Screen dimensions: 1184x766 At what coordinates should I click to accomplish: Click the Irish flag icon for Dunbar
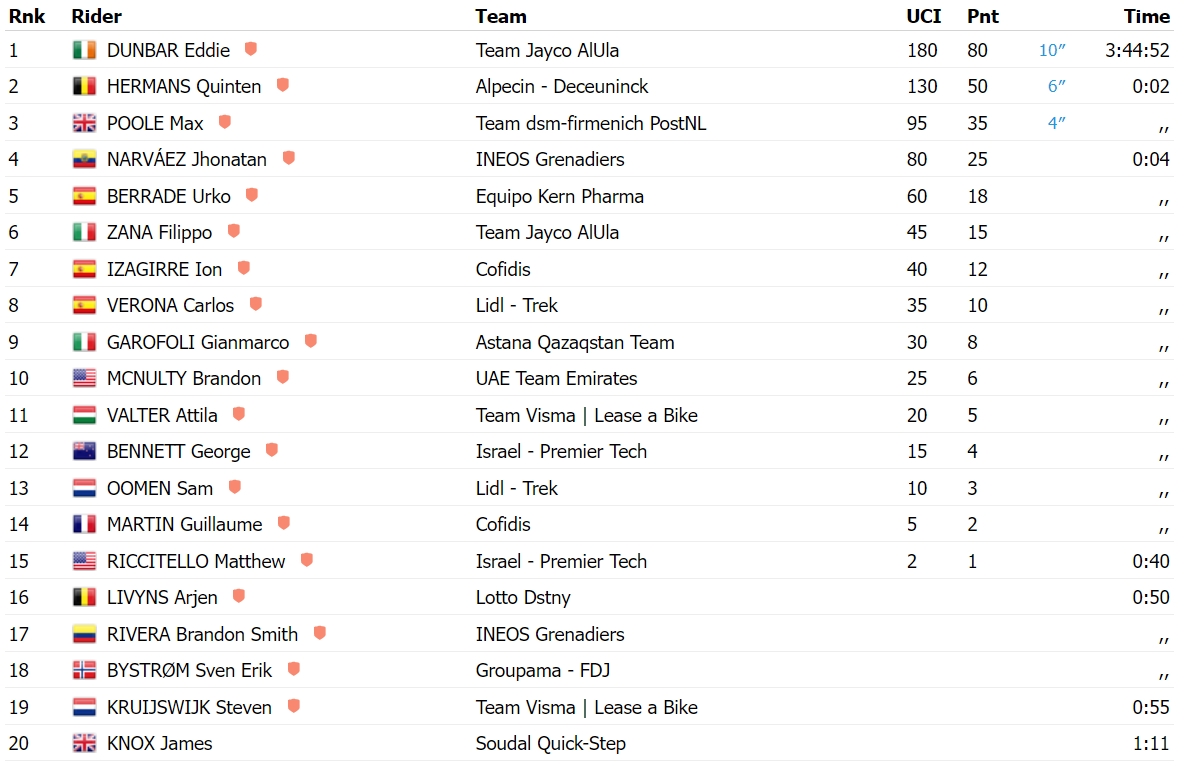[85, 50]
